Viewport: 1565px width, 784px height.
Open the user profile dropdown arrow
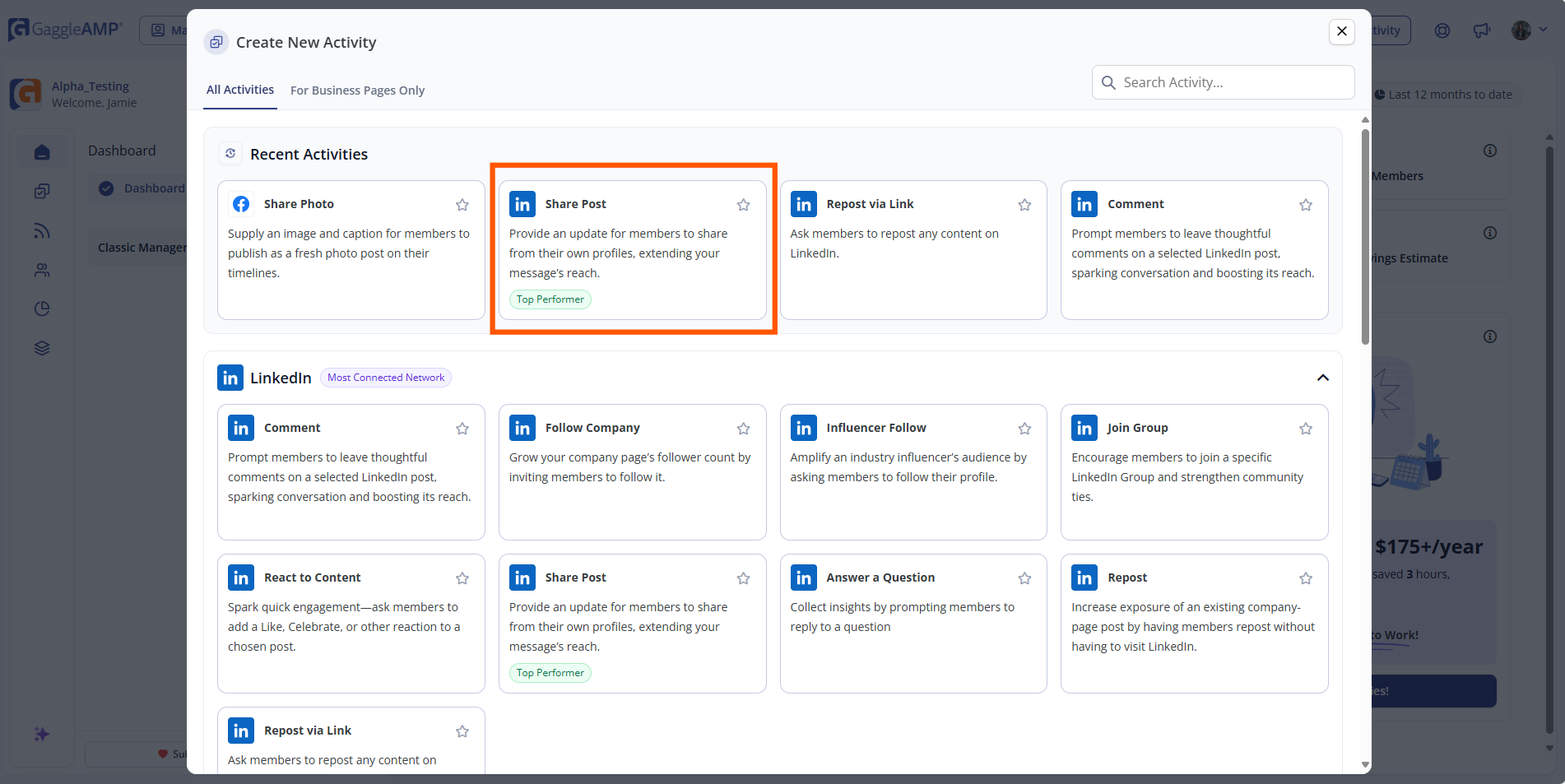(1544, 30)
